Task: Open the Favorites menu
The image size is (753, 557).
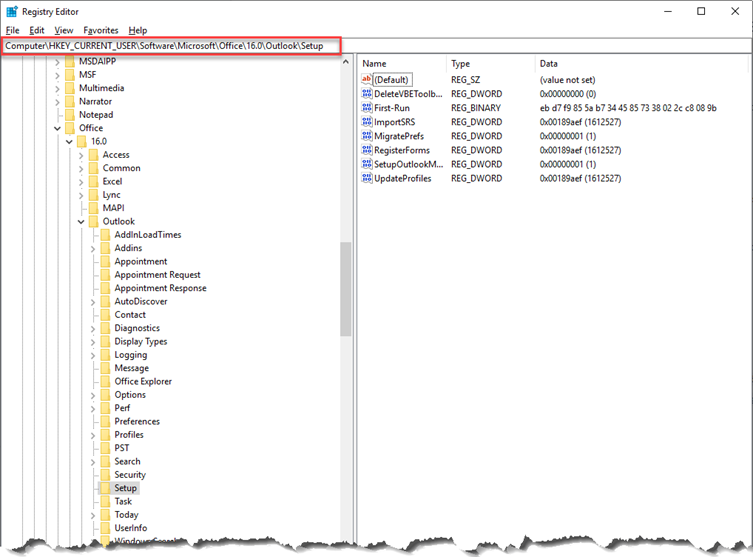Action: (x=101, y=30)
